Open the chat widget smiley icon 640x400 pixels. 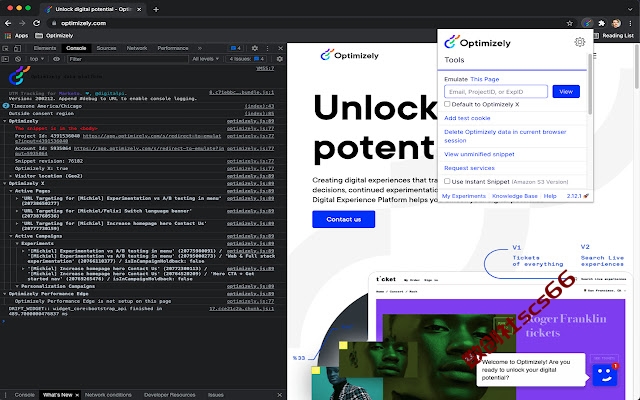point(604,374)
